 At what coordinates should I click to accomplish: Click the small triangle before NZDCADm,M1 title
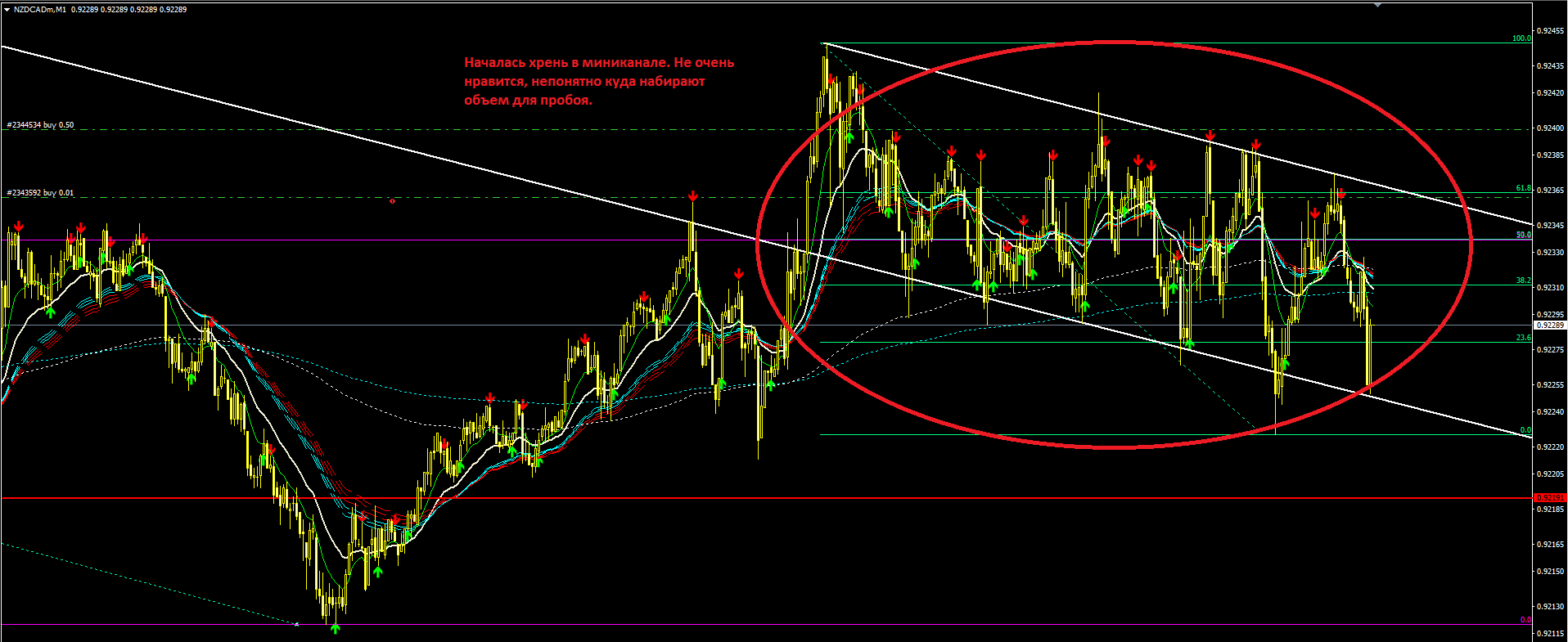[x=7, y=9]
